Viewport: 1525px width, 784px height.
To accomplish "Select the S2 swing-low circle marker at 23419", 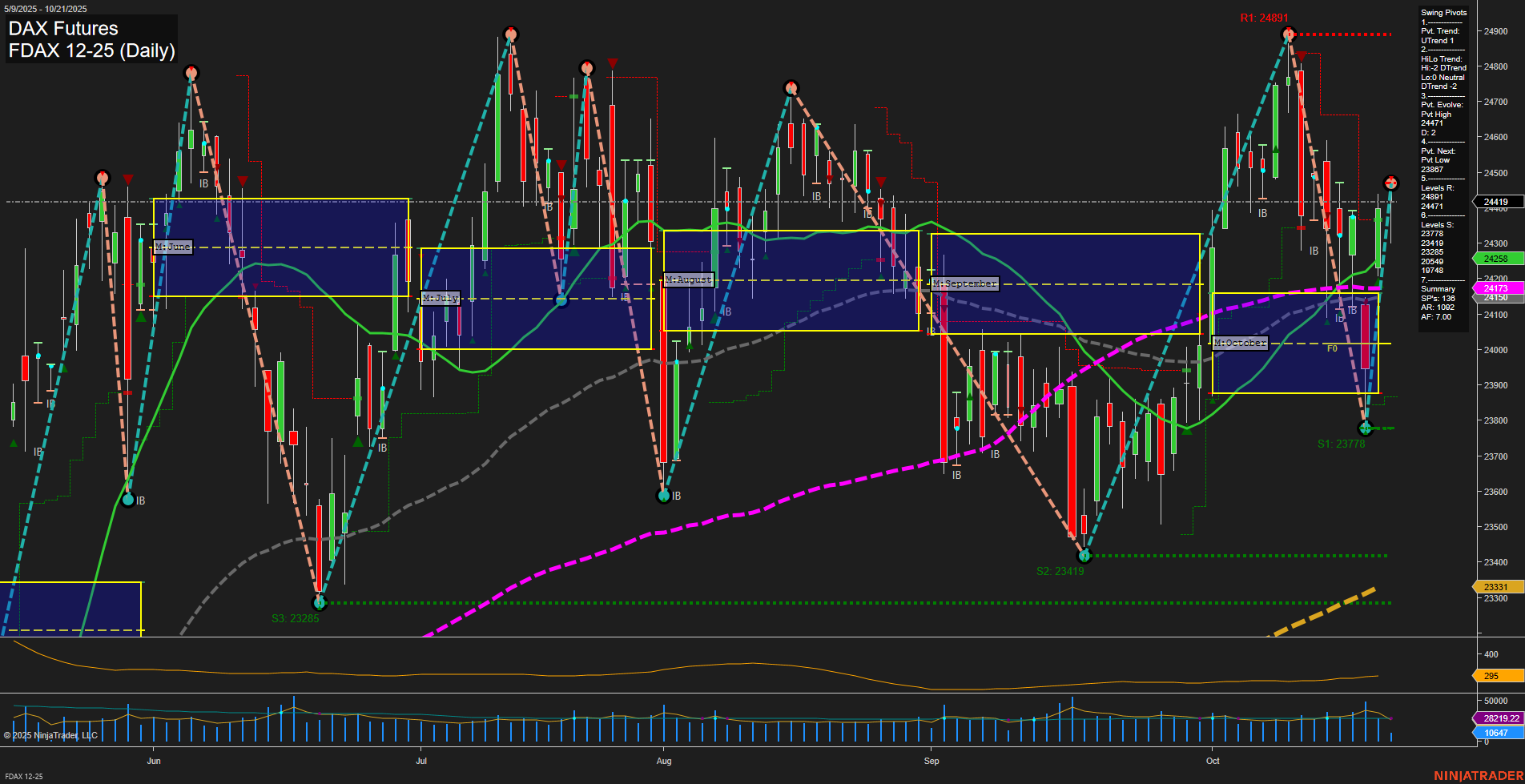I will (1084, 554).
